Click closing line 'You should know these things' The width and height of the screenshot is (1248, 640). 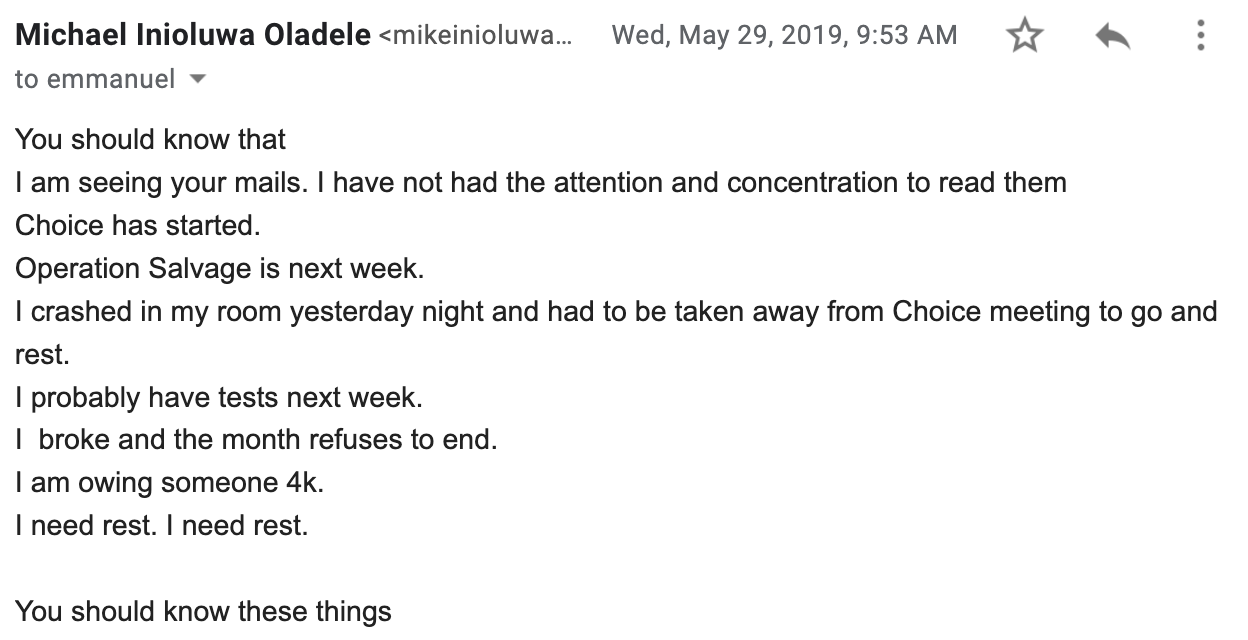click(203, 611)
